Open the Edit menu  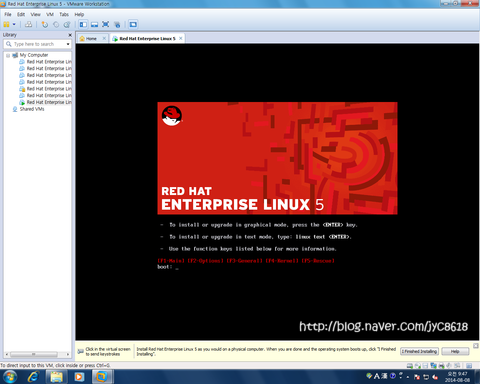point(21,14)
